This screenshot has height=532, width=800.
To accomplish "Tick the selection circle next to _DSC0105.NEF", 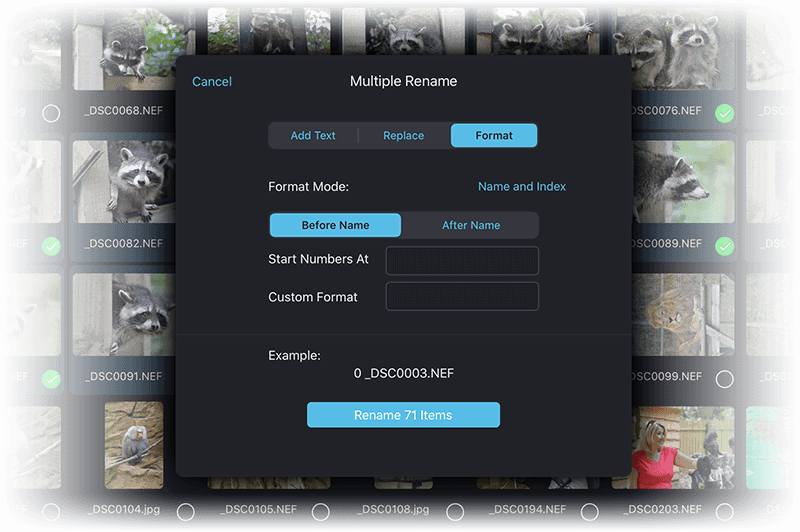I will (320, 512).
